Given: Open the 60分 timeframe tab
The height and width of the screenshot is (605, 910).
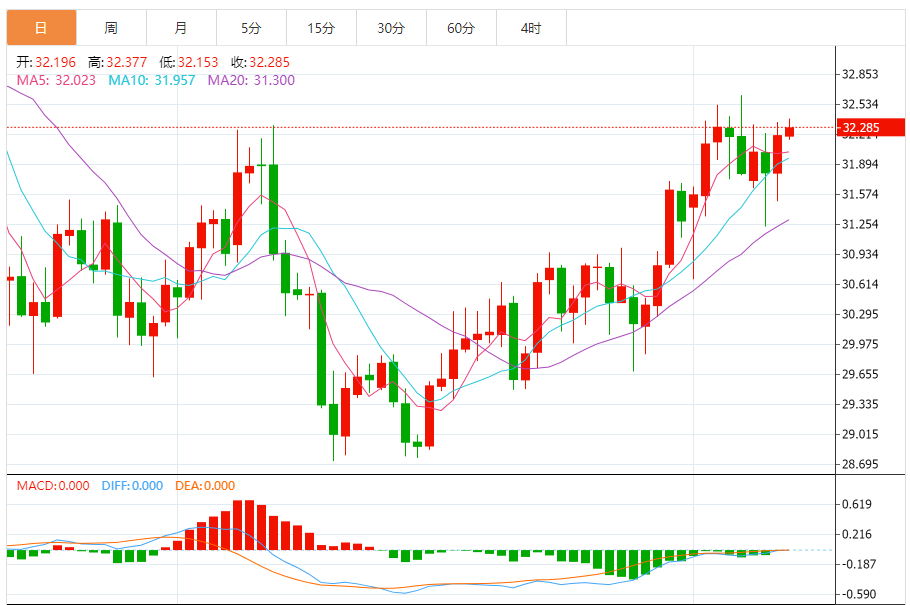Looking at the screenshot, I should [x=461, y=28].
